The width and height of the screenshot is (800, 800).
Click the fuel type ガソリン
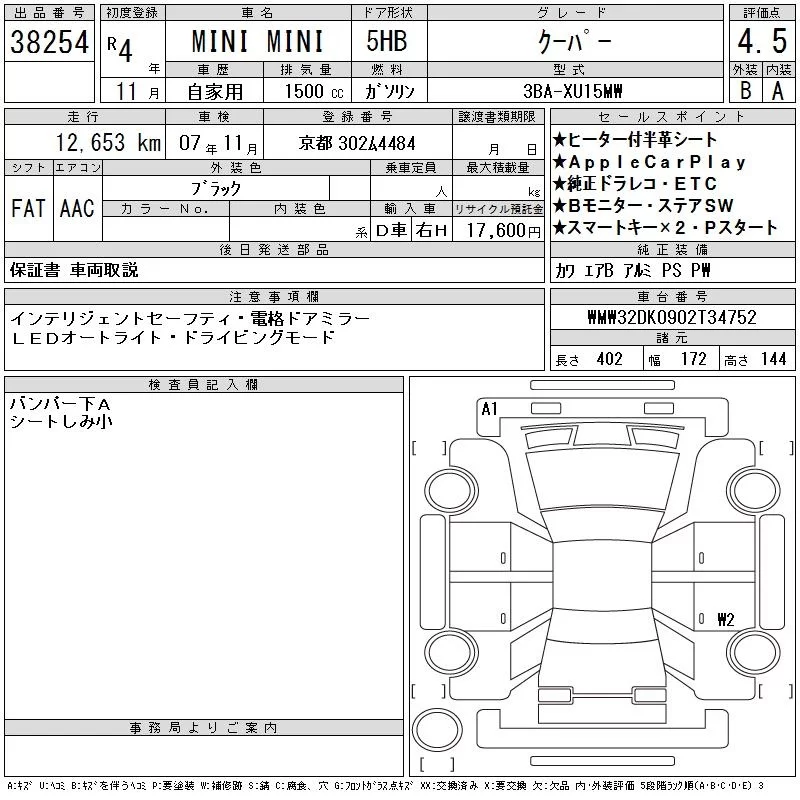pyautogui.click(x=390, y=92)
